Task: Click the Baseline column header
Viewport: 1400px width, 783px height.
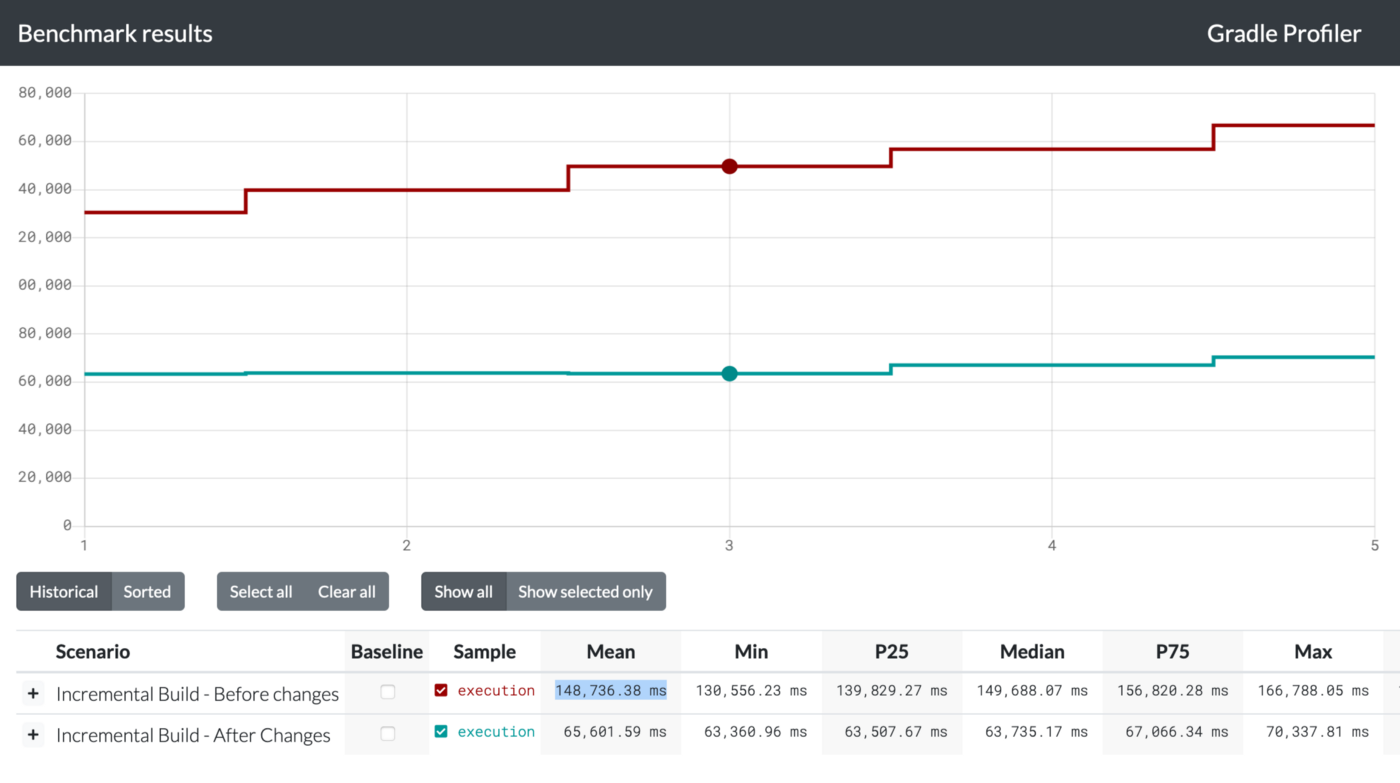Action: 387,651
